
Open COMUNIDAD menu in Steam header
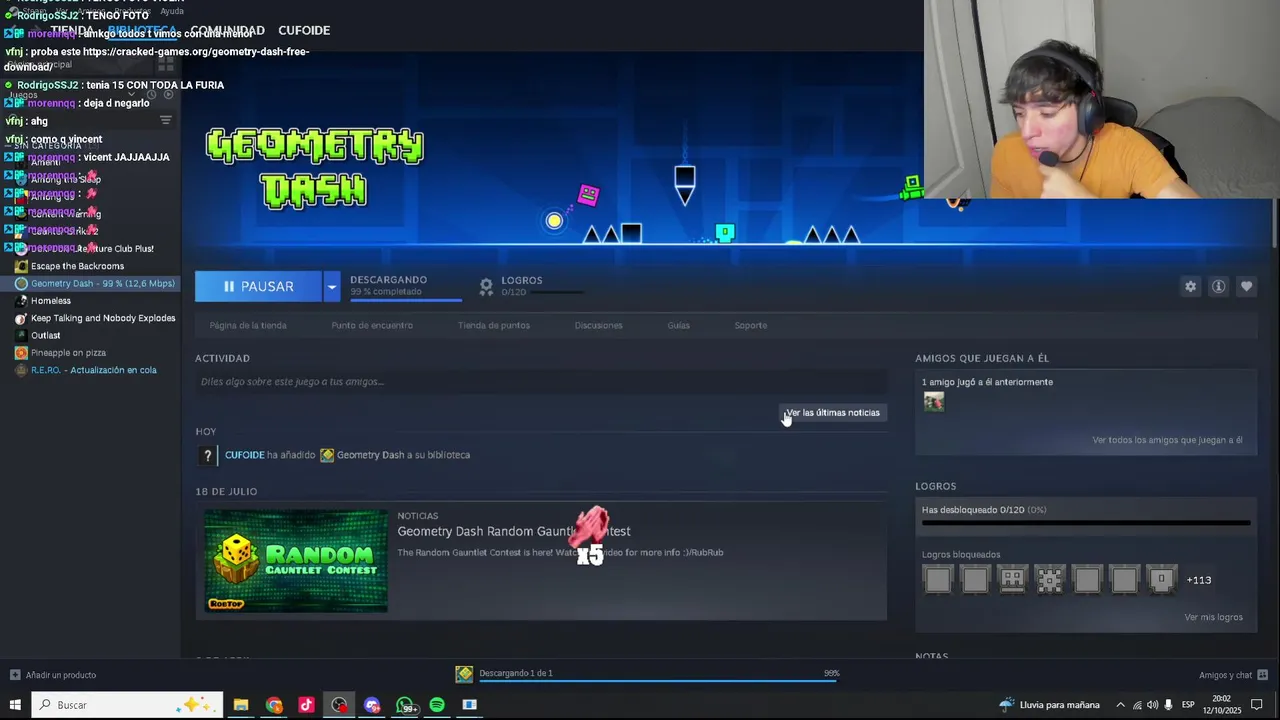227,30
